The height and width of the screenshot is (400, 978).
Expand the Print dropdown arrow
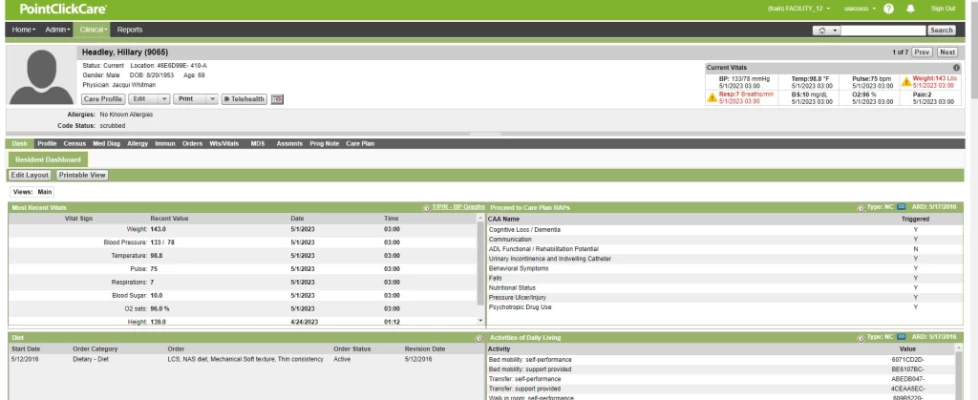(x=210, y=99)
